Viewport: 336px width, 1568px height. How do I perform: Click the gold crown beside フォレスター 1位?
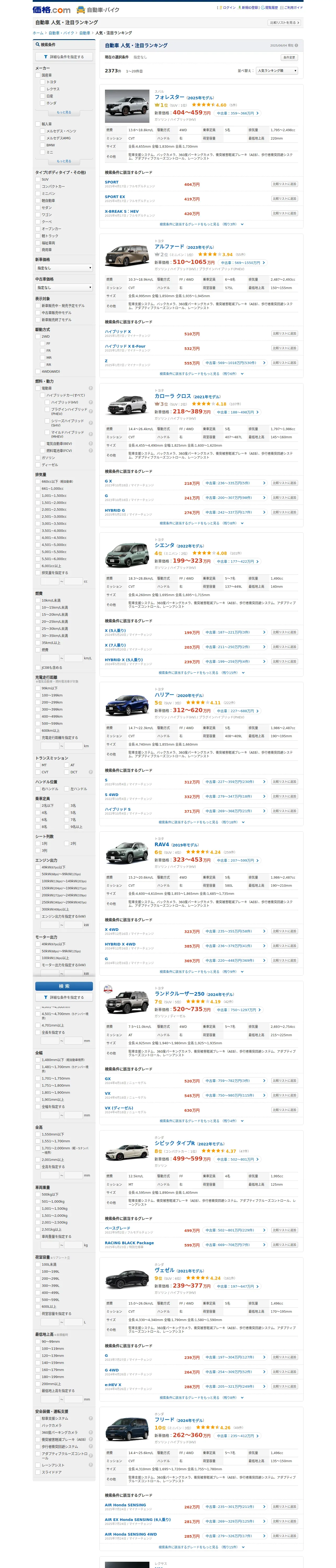pos(157,105)
